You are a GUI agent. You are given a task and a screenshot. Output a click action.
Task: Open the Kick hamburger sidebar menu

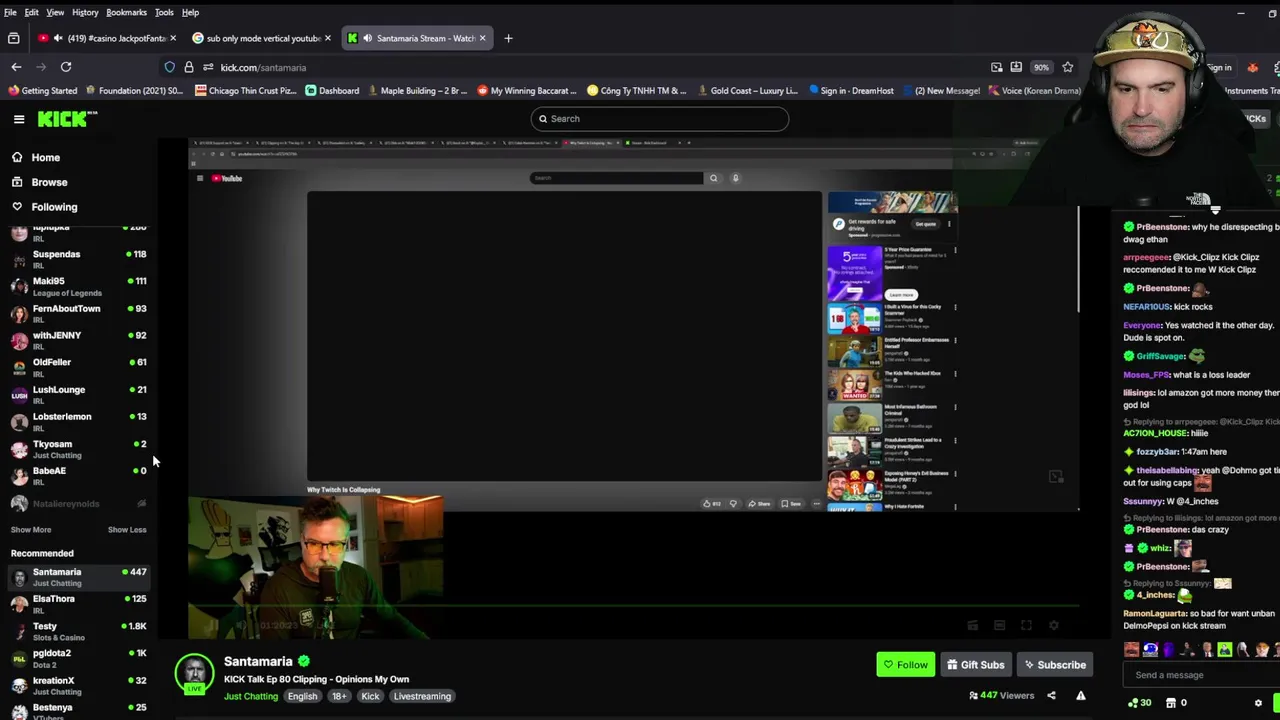click(19, 119)
